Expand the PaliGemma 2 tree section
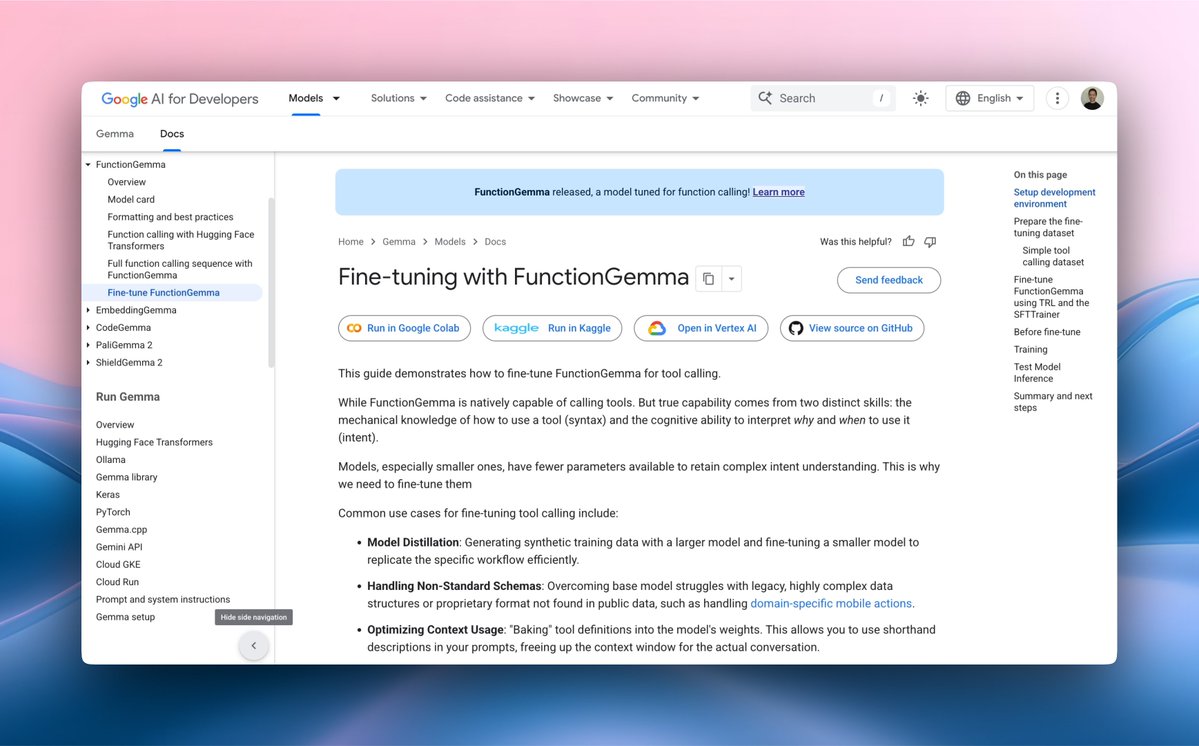The width and height of the screenshot is (1199, 746). pos(88,345)
